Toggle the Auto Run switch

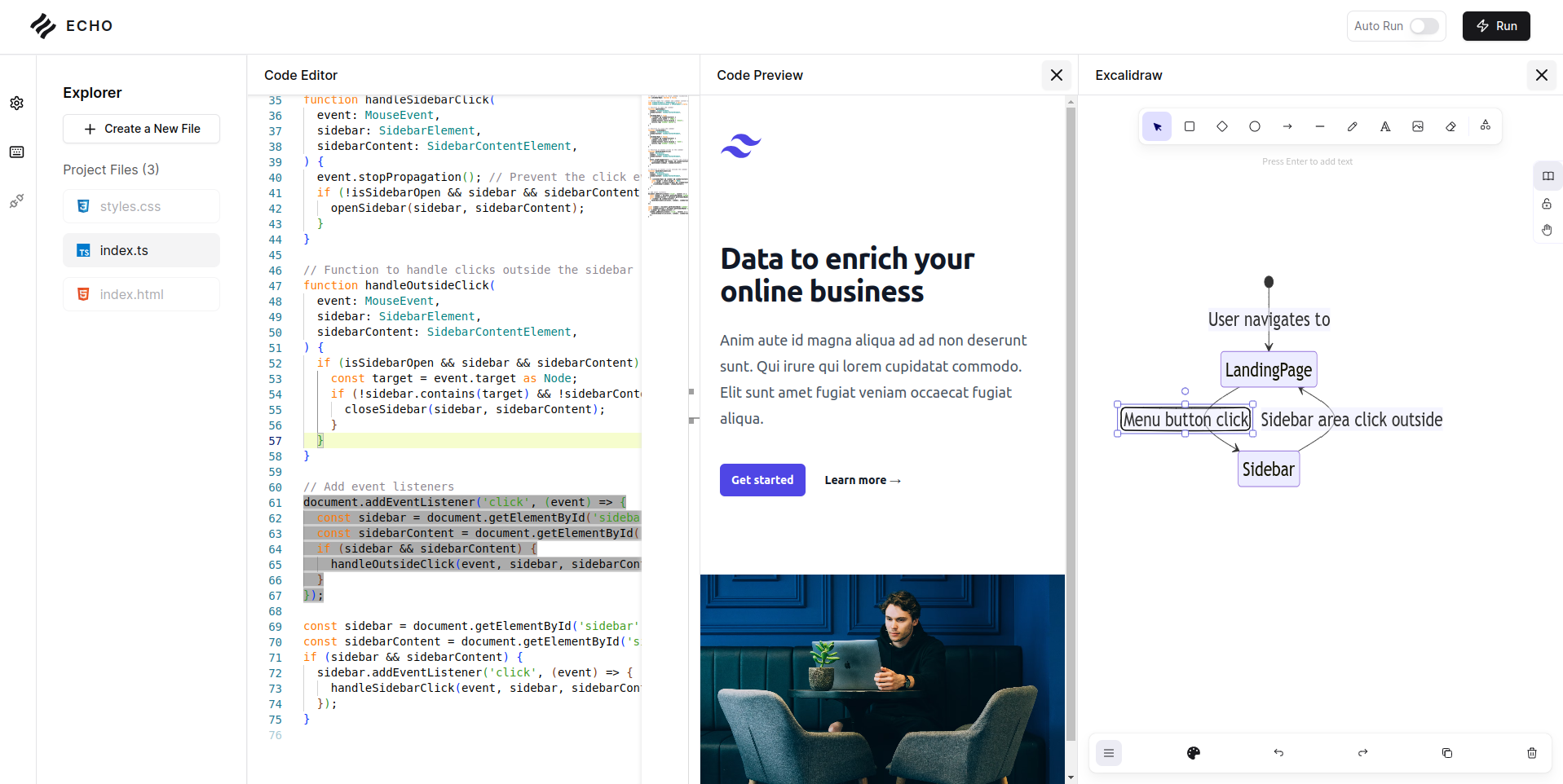(1424, 26)
